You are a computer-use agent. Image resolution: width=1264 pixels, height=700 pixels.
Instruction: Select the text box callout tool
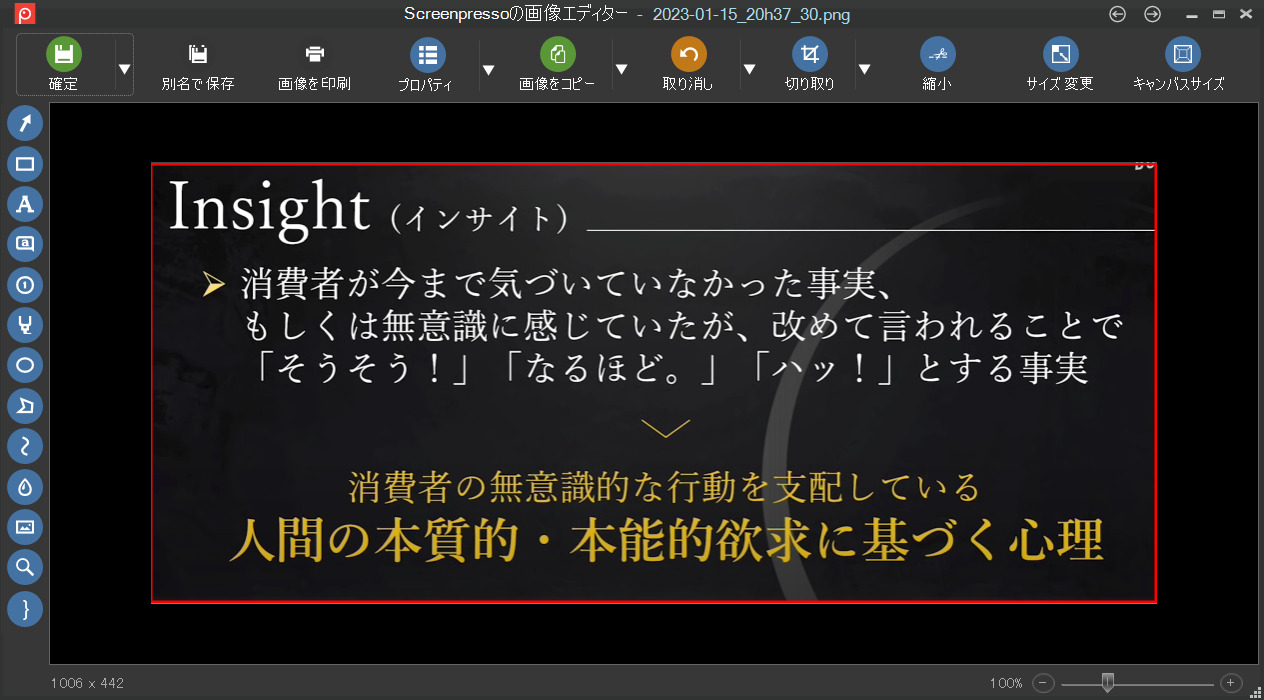coord(25,244)
